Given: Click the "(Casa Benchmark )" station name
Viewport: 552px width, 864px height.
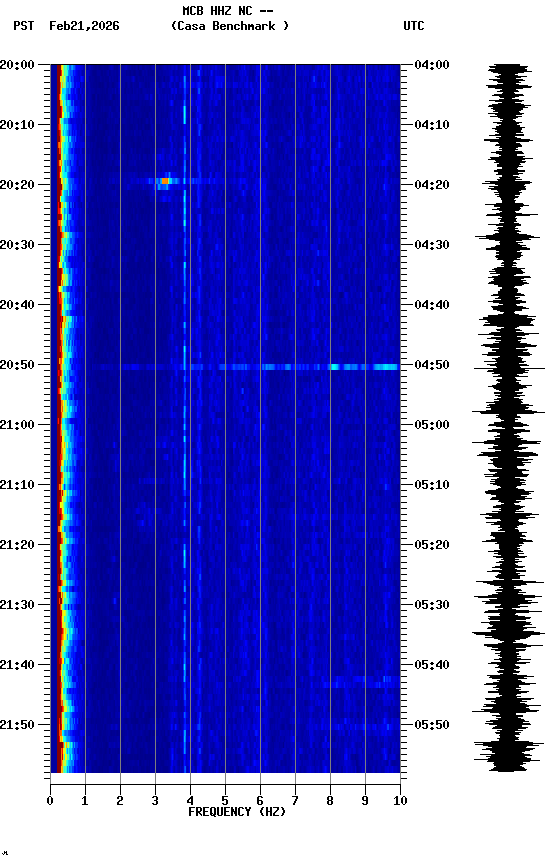Looking at the screenshot, I should point(229,26).
